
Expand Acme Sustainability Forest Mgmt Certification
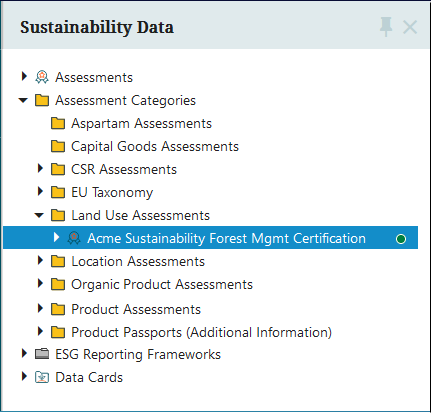tap(56, 237)
